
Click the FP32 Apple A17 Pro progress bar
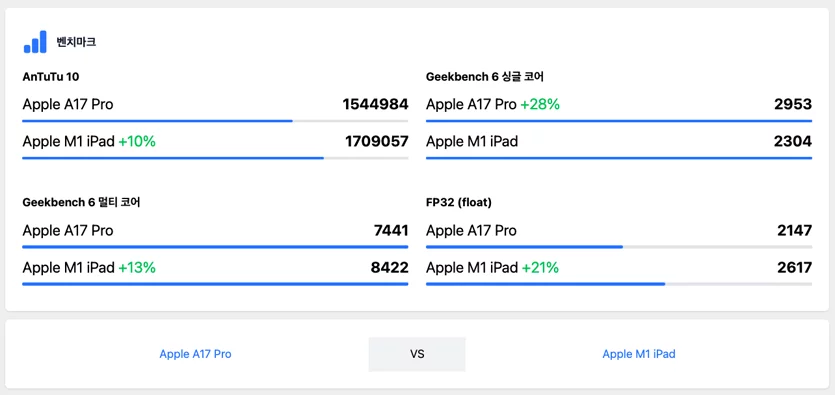619,247
